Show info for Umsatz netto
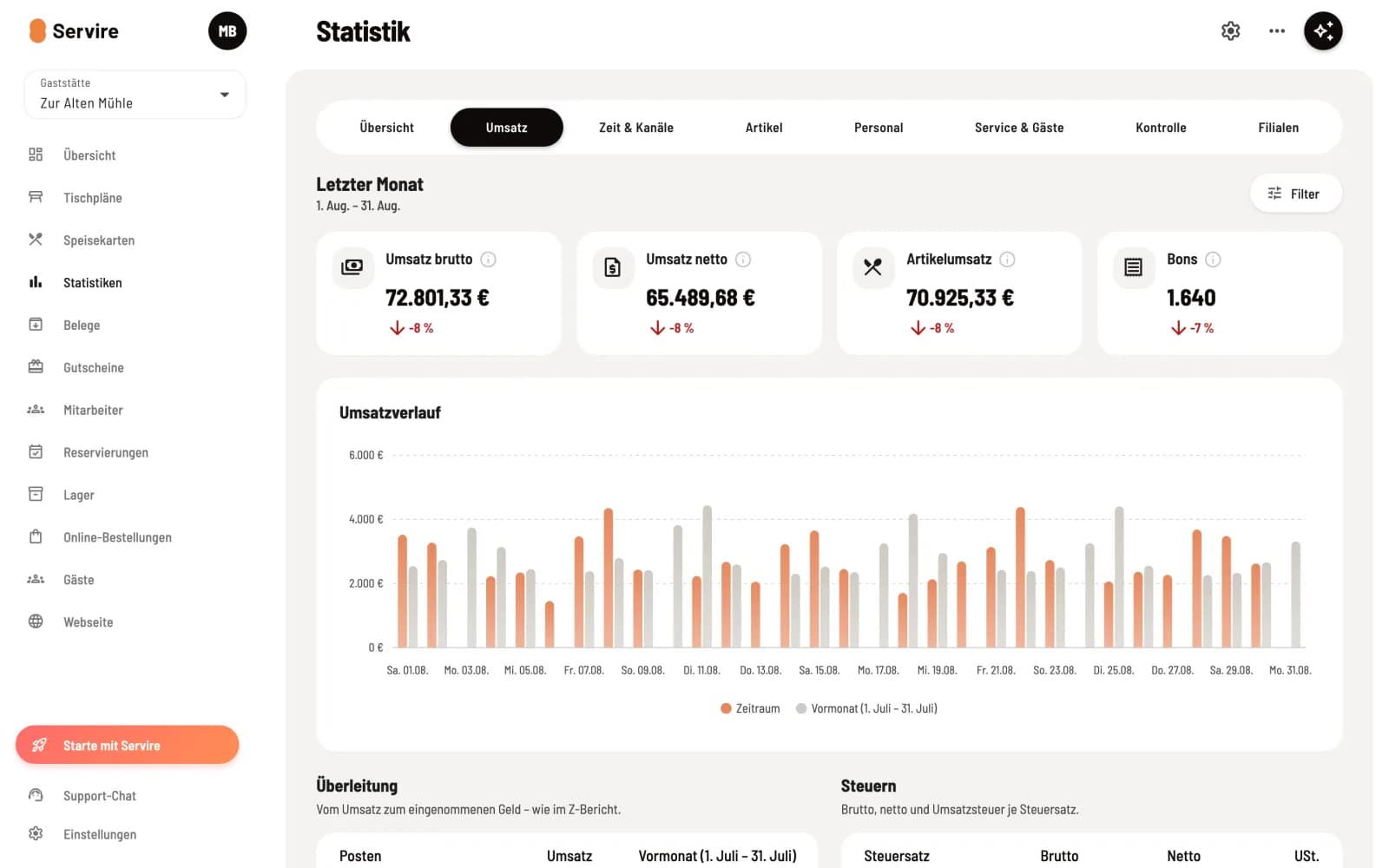Image resolution: width=1389 pixels, height=868 pixels. tap(743, 260)
